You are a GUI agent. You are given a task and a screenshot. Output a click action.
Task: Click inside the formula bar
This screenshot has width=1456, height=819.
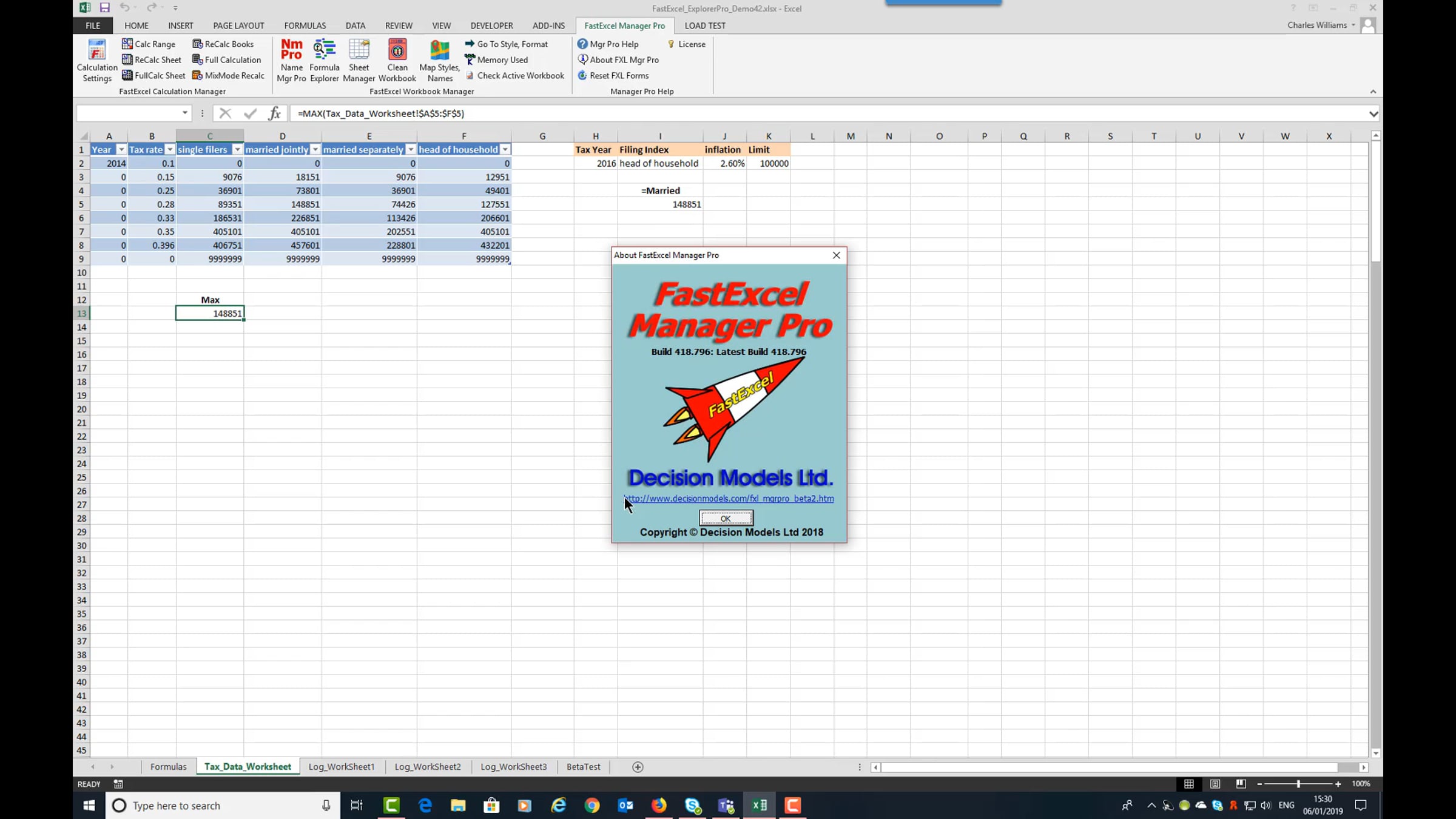[x=829, y=113]
